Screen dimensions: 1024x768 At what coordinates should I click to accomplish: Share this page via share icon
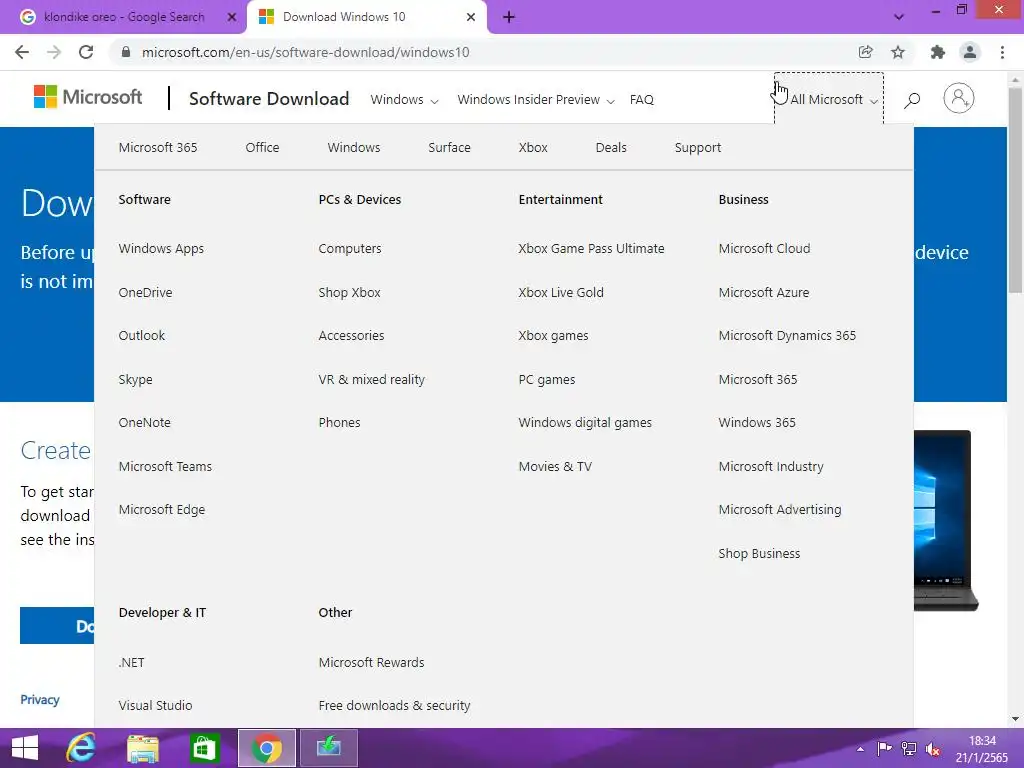865,52
